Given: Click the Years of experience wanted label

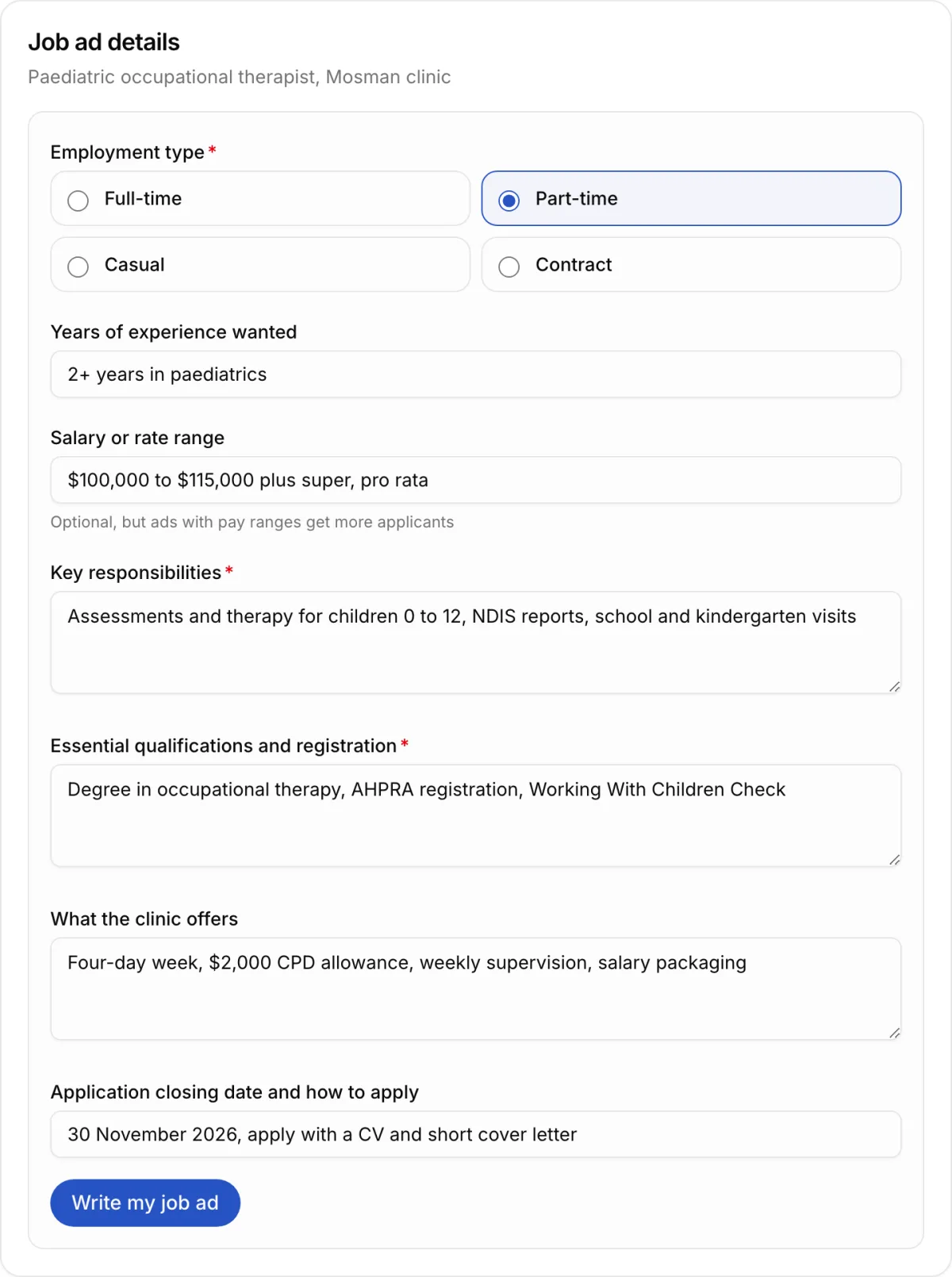Looking at the screenshot, I should [x=174, y=332].
